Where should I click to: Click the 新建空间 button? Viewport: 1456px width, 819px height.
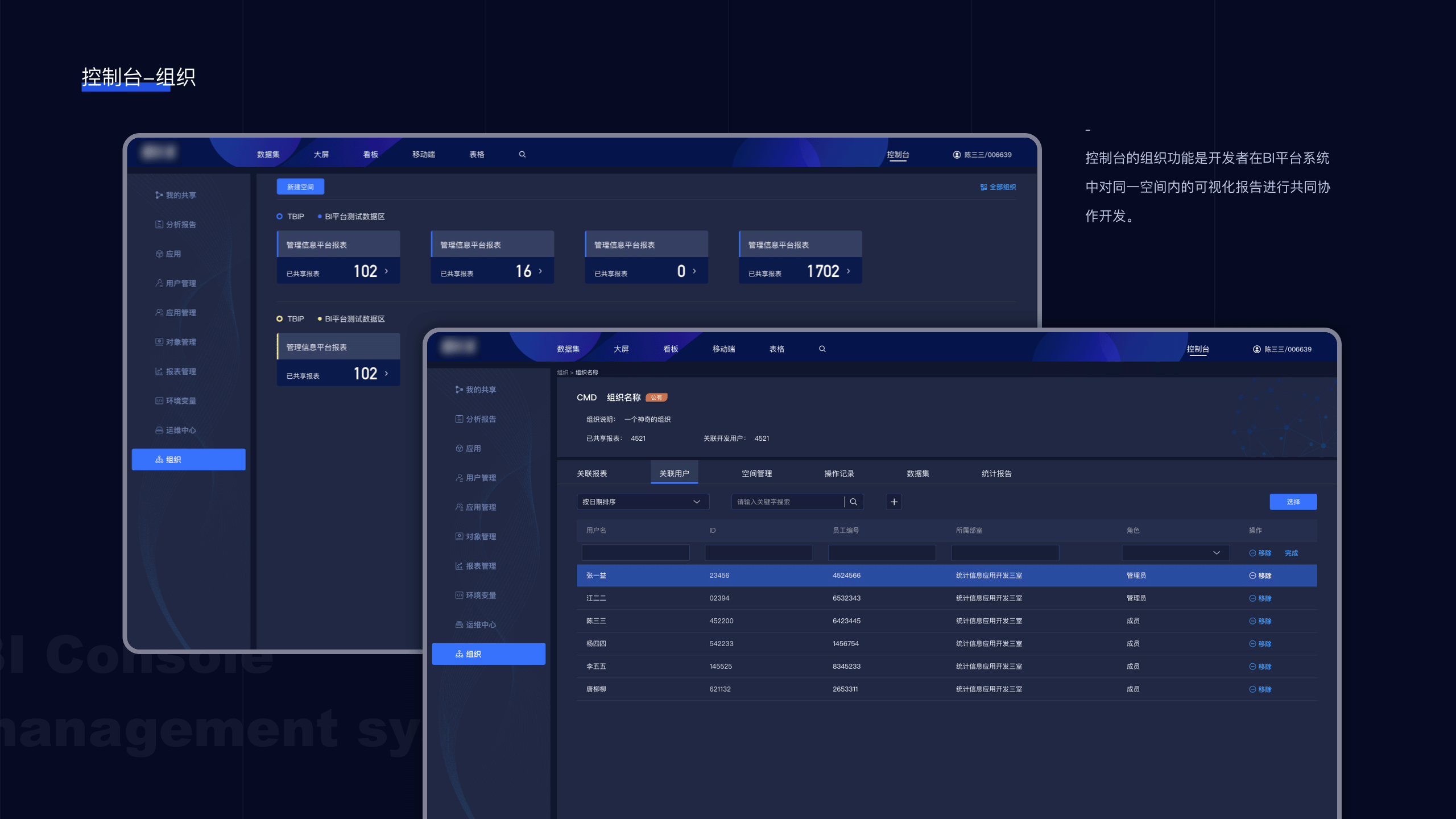pos(300,187)
